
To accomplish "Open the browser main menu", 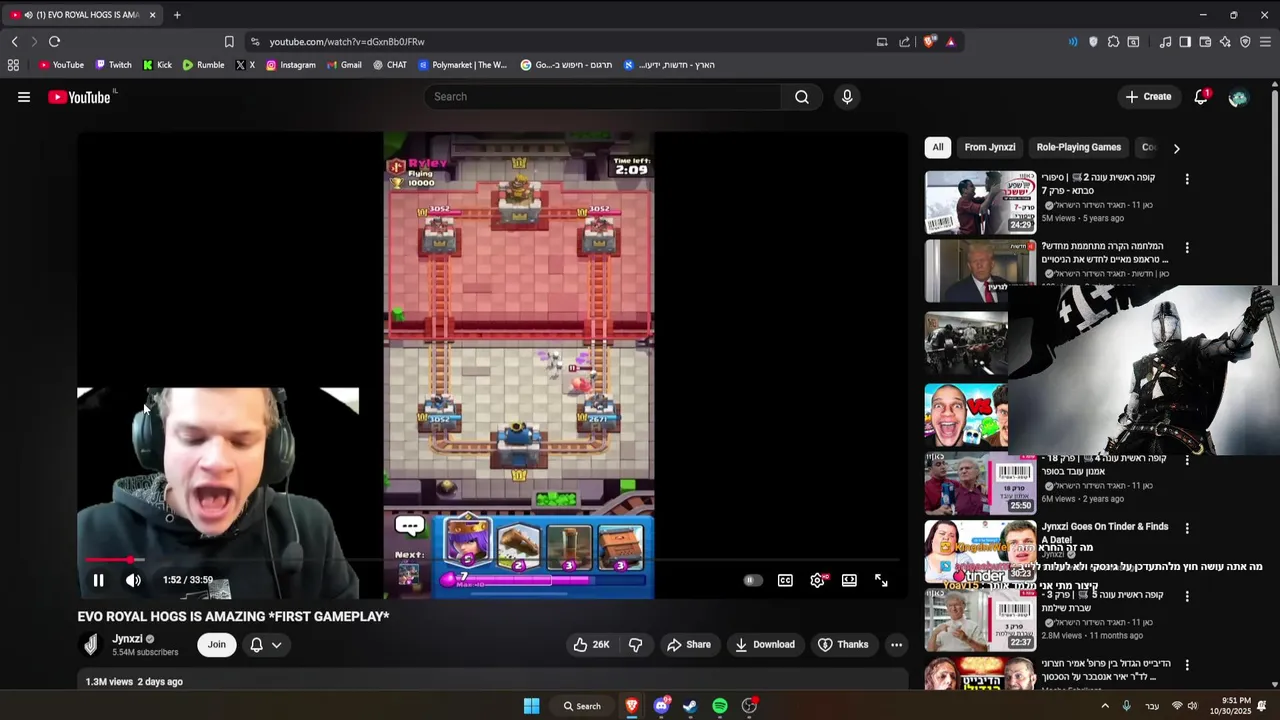I will pyautogui.click(x=1265, y=42).
